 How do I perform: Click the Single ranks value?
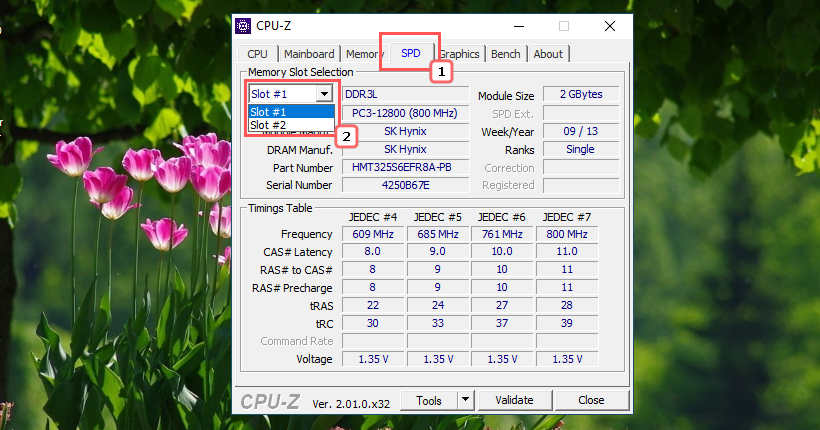(x=581, y=149)
